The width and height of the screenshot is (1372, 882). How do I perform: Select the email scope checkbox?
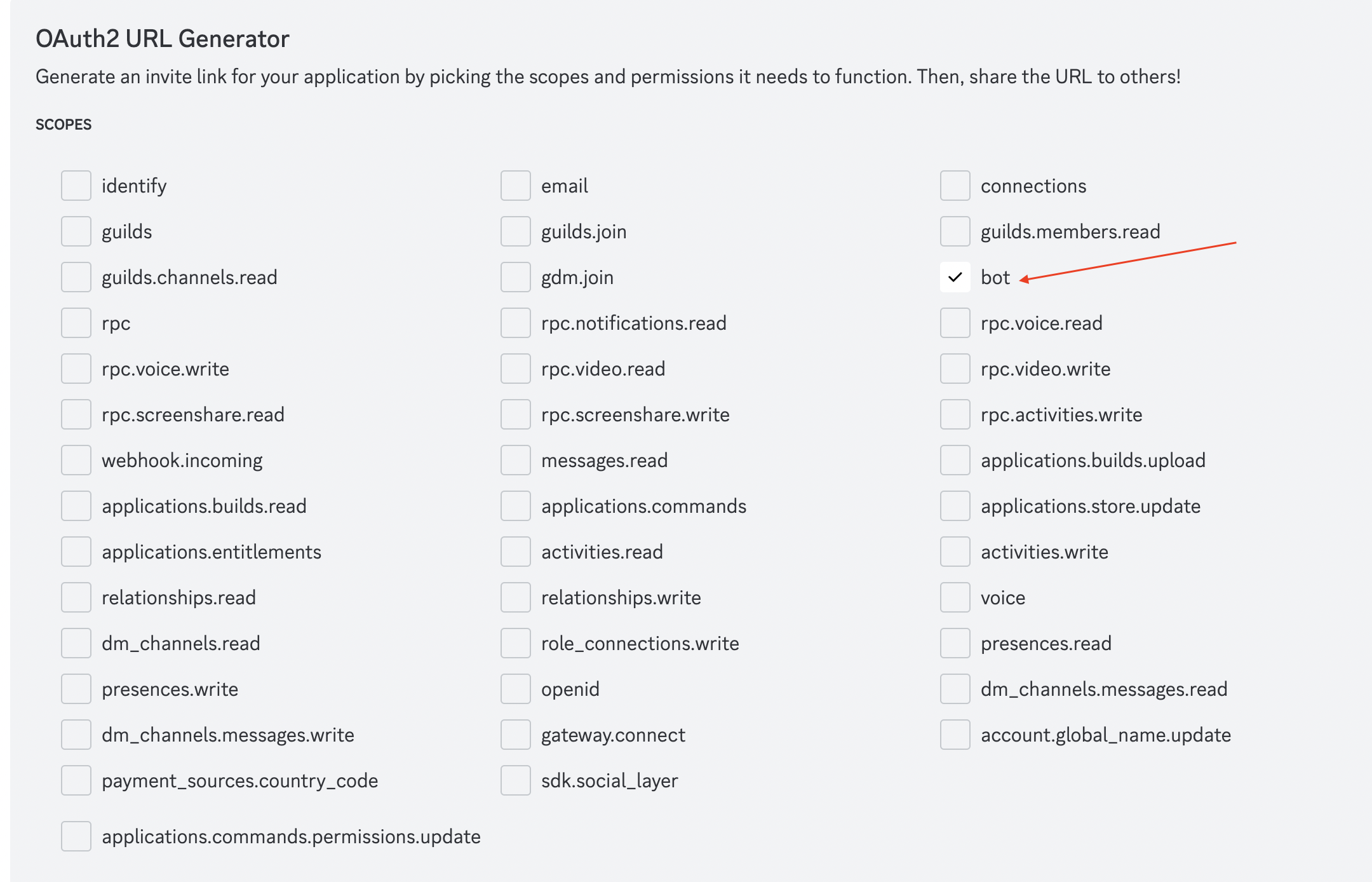click(514, 185)
